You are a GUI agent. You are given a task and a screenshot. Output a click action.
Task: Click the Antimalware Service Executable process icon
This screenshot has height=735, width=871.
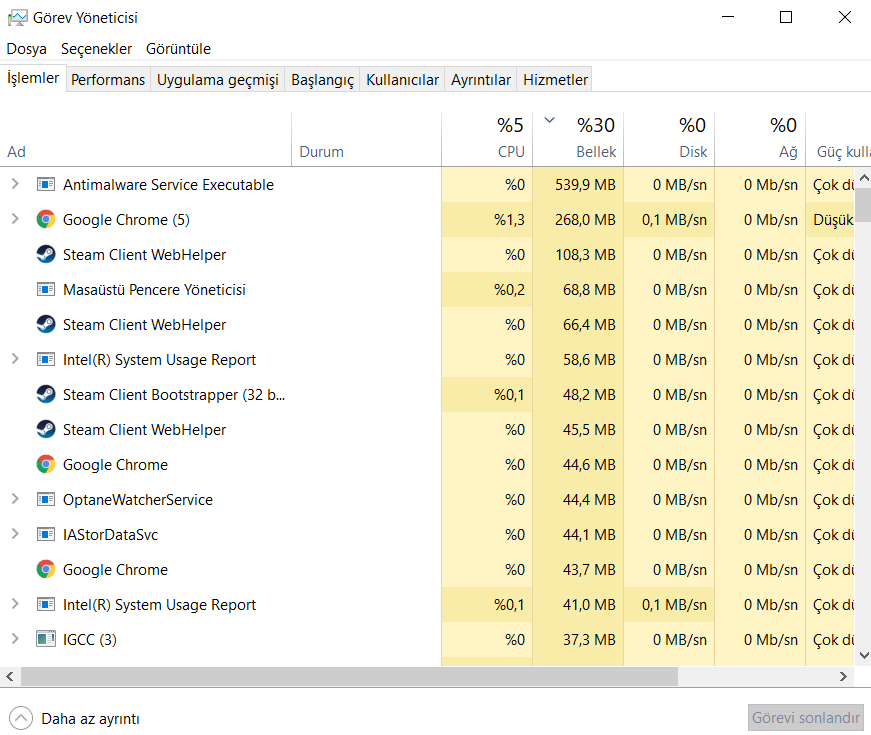click(x=45, y=185)
